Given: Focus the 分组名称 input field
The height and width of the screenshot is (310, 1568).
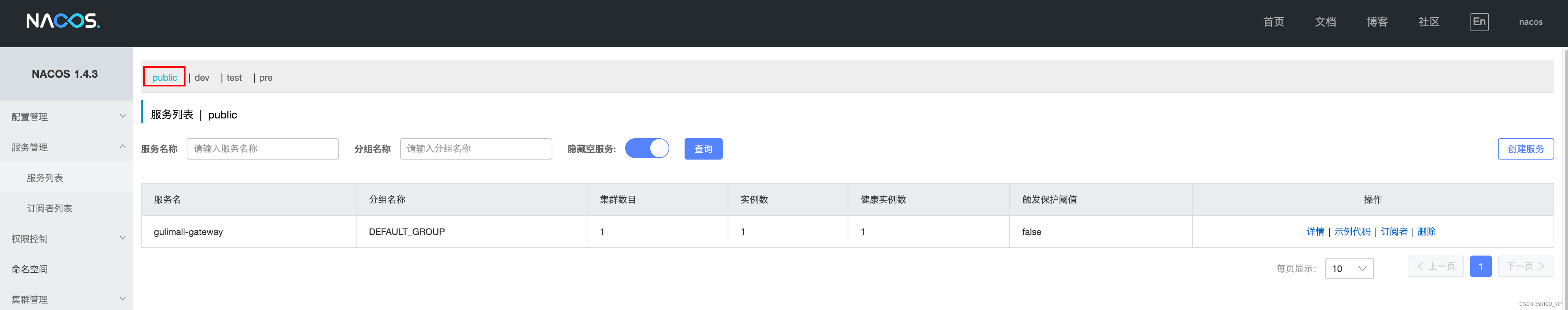Looking at the screenshot, I should [475, 149].
